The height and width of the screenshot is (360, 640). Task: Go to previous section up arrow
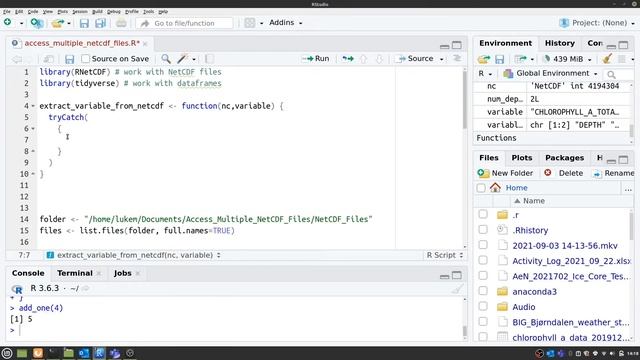pos(363,59)
